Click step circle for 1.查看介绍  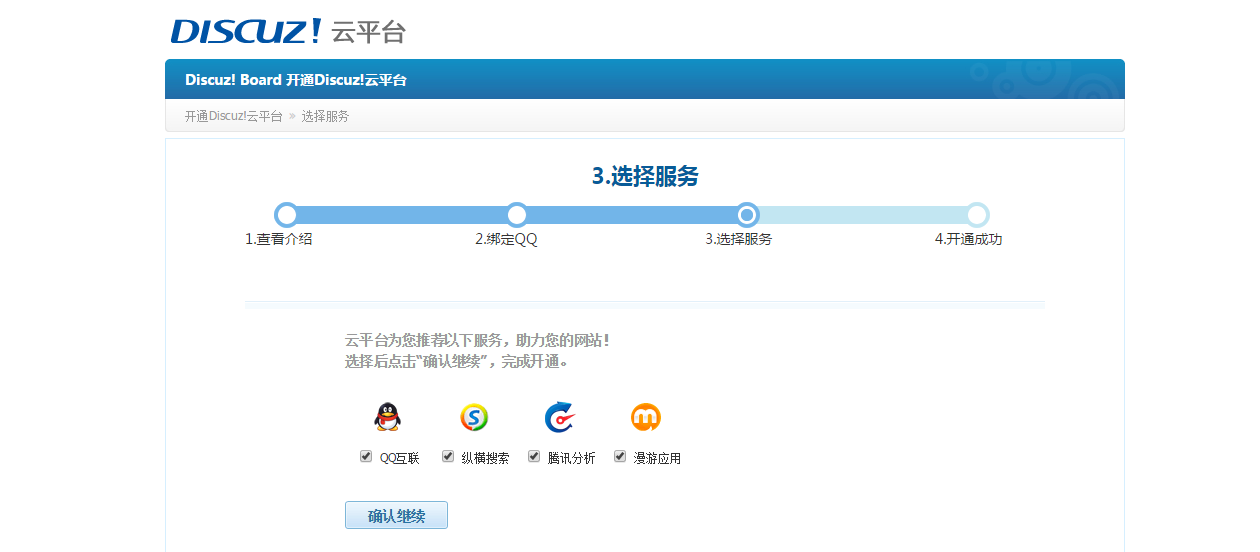(x=286, y=214)
